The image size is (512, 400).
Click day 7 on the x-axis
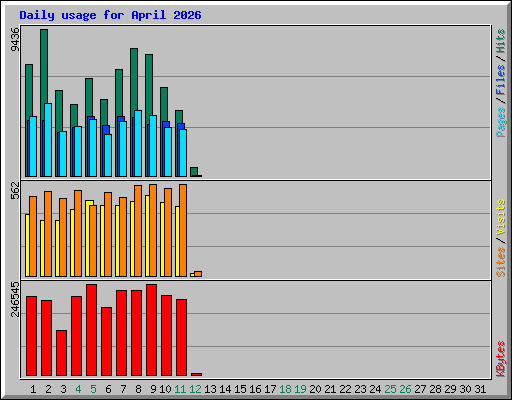click(123, 389)
